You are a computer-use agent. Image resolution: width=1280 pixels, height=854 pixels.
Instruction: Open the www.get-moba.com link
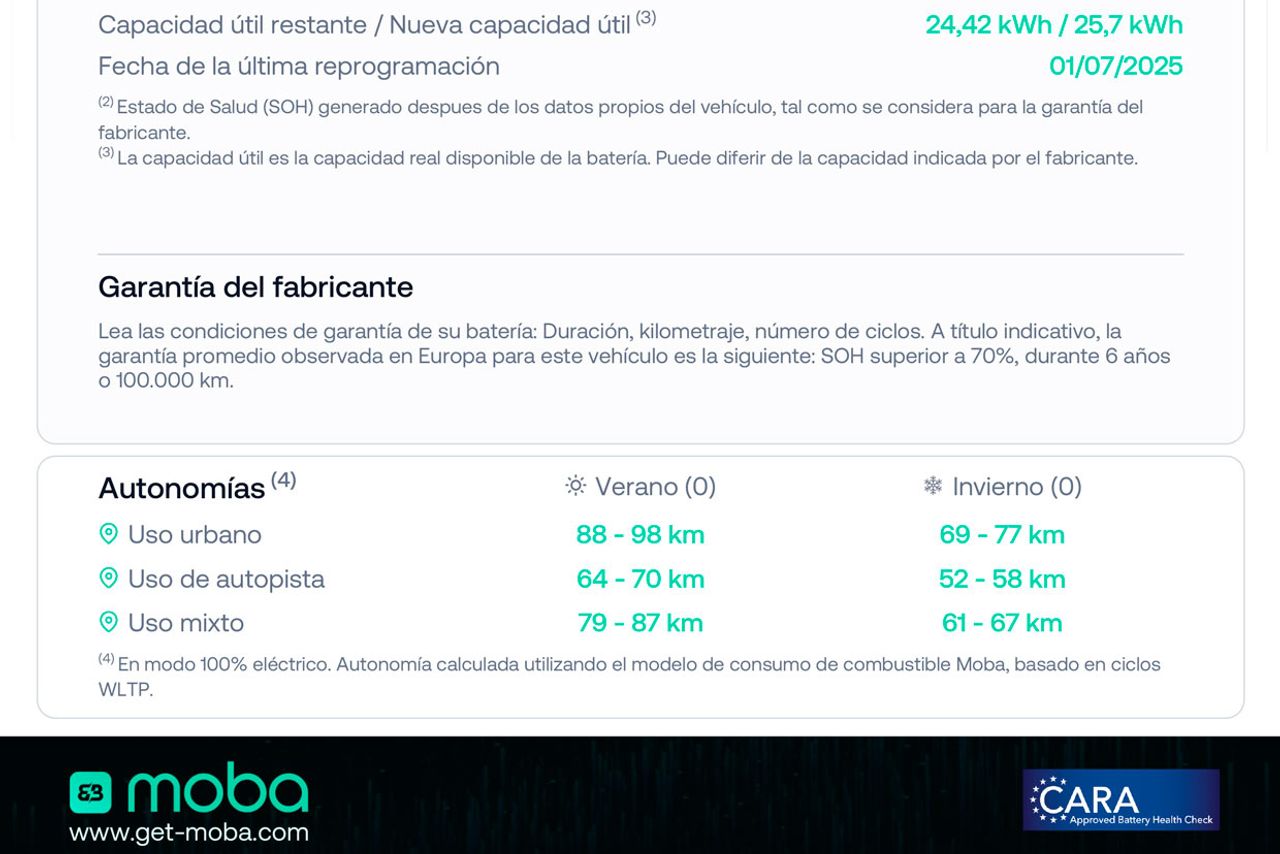[189, 832]
